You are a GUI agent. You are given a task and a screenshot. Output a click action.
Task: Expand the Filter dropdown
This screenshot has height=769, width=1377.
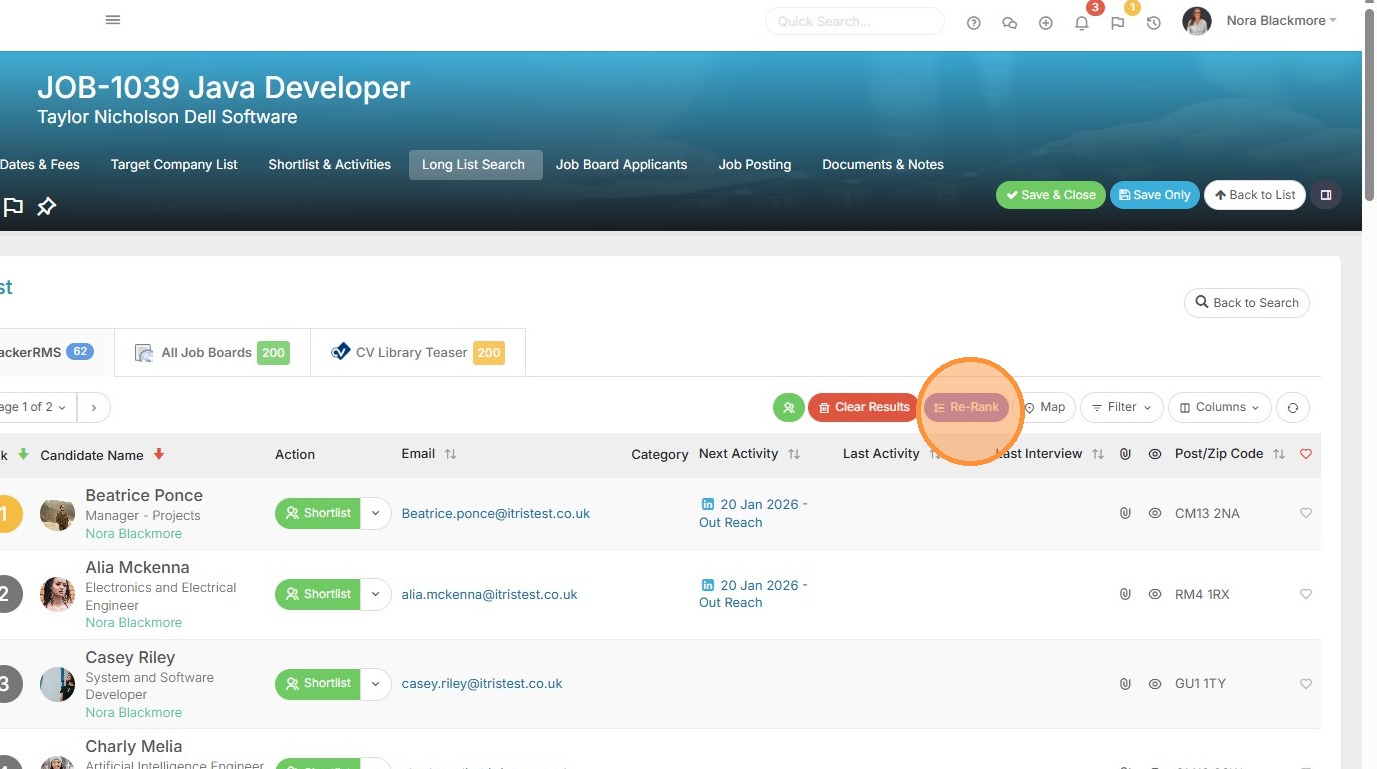1122,407
